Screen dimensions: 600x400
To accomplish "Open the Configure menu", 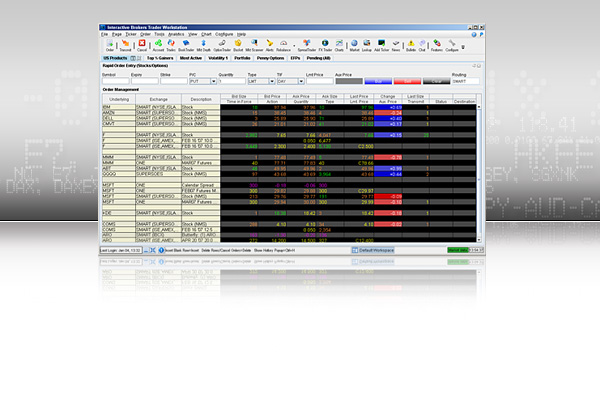I will [224, 34].
